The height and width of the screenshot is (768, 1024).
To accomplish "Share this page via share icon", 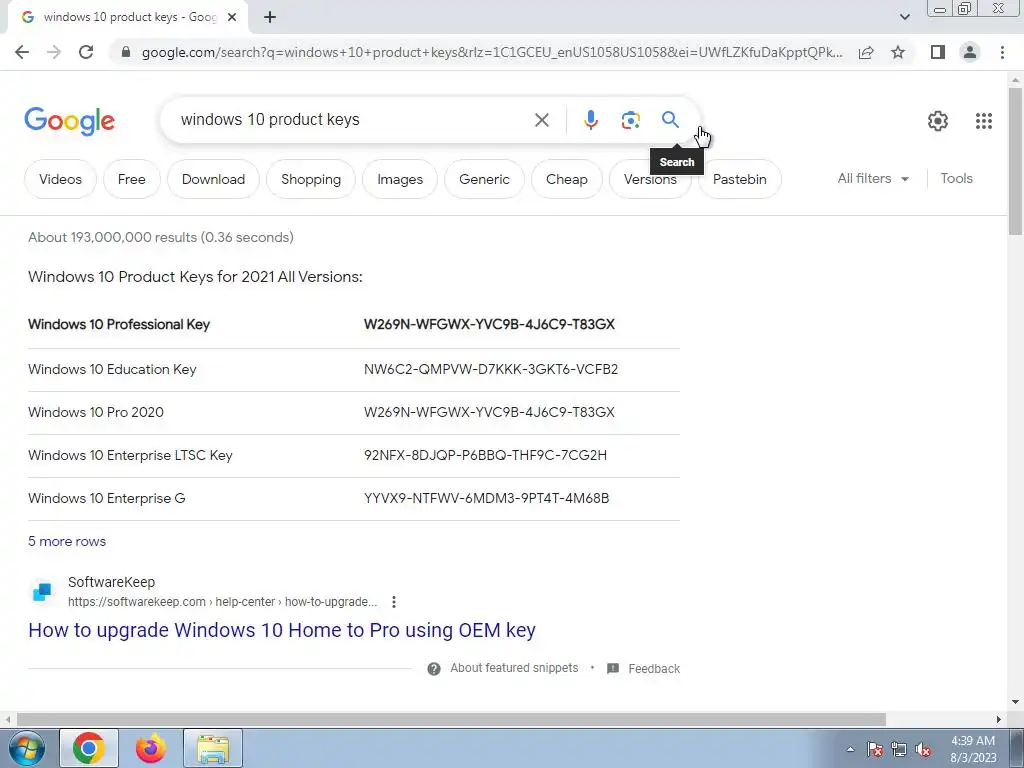I will (866, 52).
